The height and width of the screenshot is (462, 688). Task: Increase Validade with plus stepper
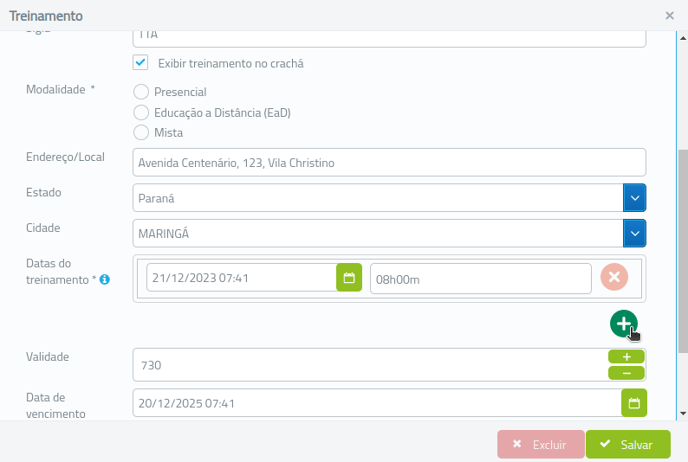click(x=626, y=357)
